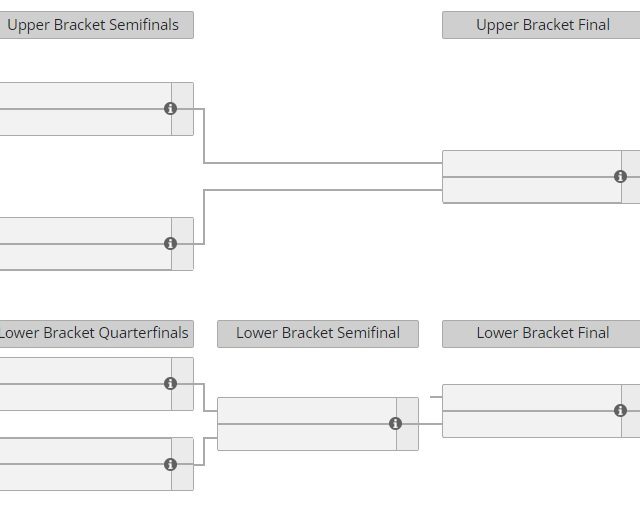
Task: Select top team slot in Upper Bracket Final
Action: pos(530,164)
